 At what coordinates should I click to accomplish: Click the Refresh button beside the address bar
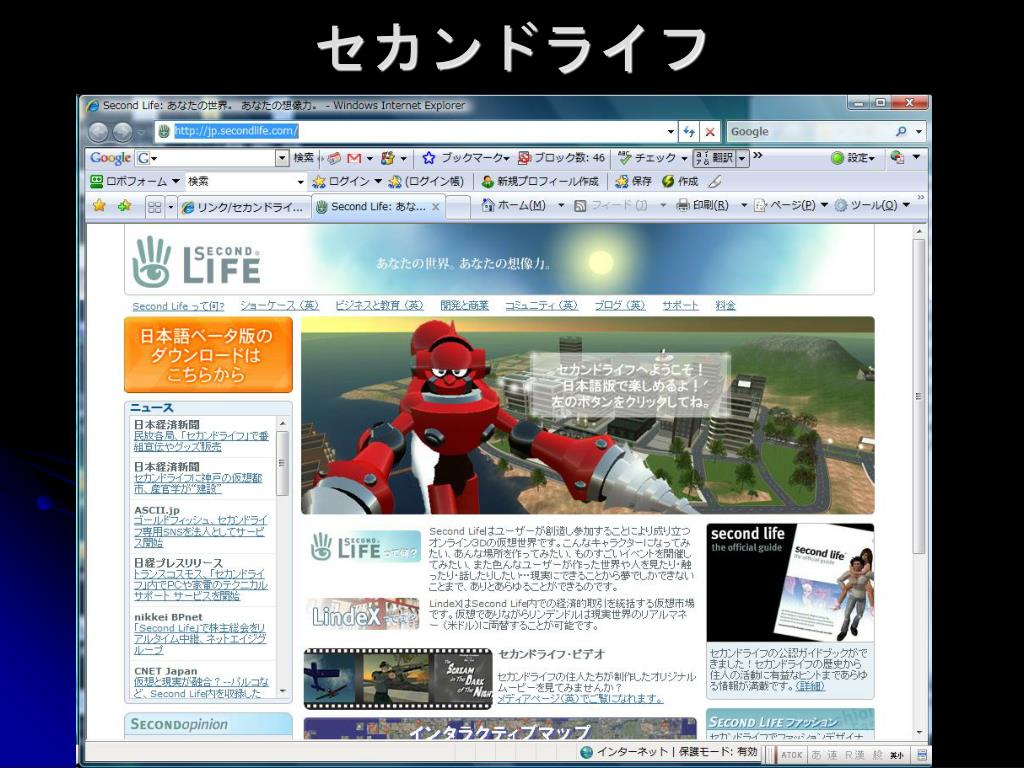(689, 131)
